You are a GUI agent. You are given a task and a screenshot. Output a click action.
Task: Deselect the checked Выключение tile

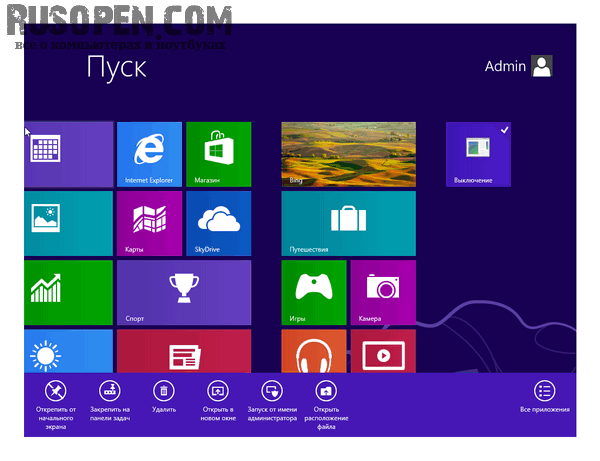[x=478, y=154]
